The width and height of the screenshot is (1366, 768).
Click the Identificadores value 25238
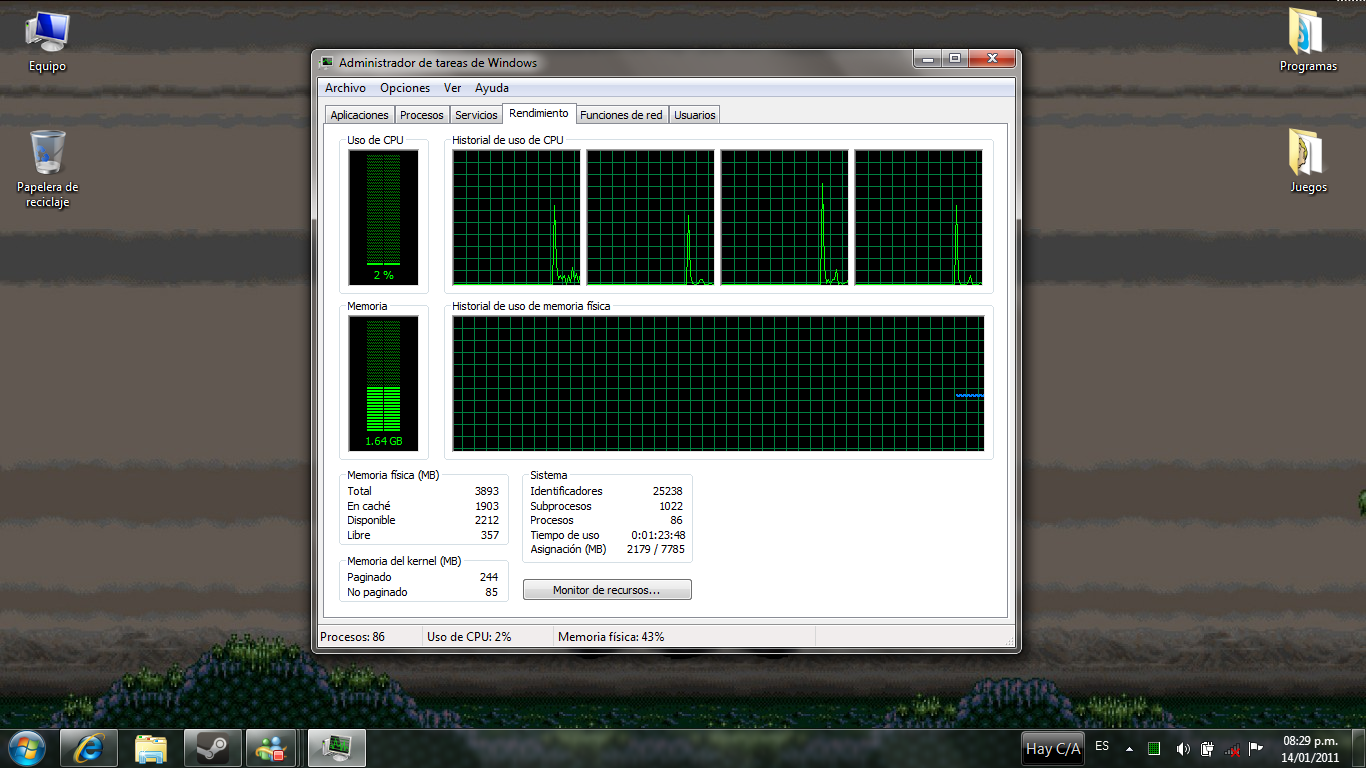click(x=667, y=491)
